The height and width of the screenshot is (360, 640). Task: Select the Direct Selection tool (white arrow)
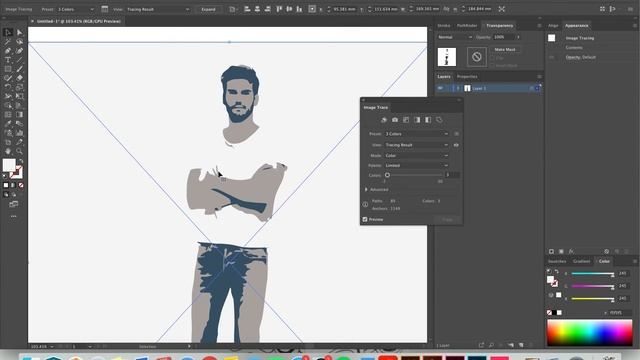(x=19, y=33)
